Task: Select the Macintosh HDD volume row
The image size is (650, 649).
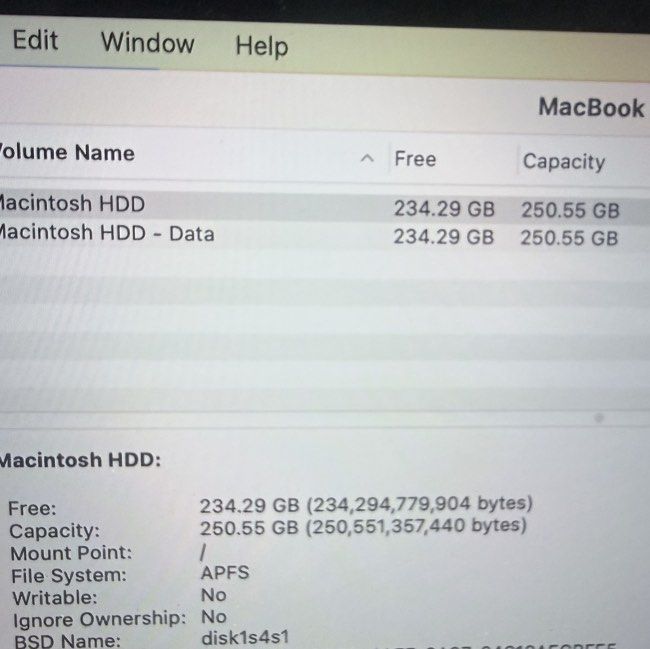Action: point(325,208)
